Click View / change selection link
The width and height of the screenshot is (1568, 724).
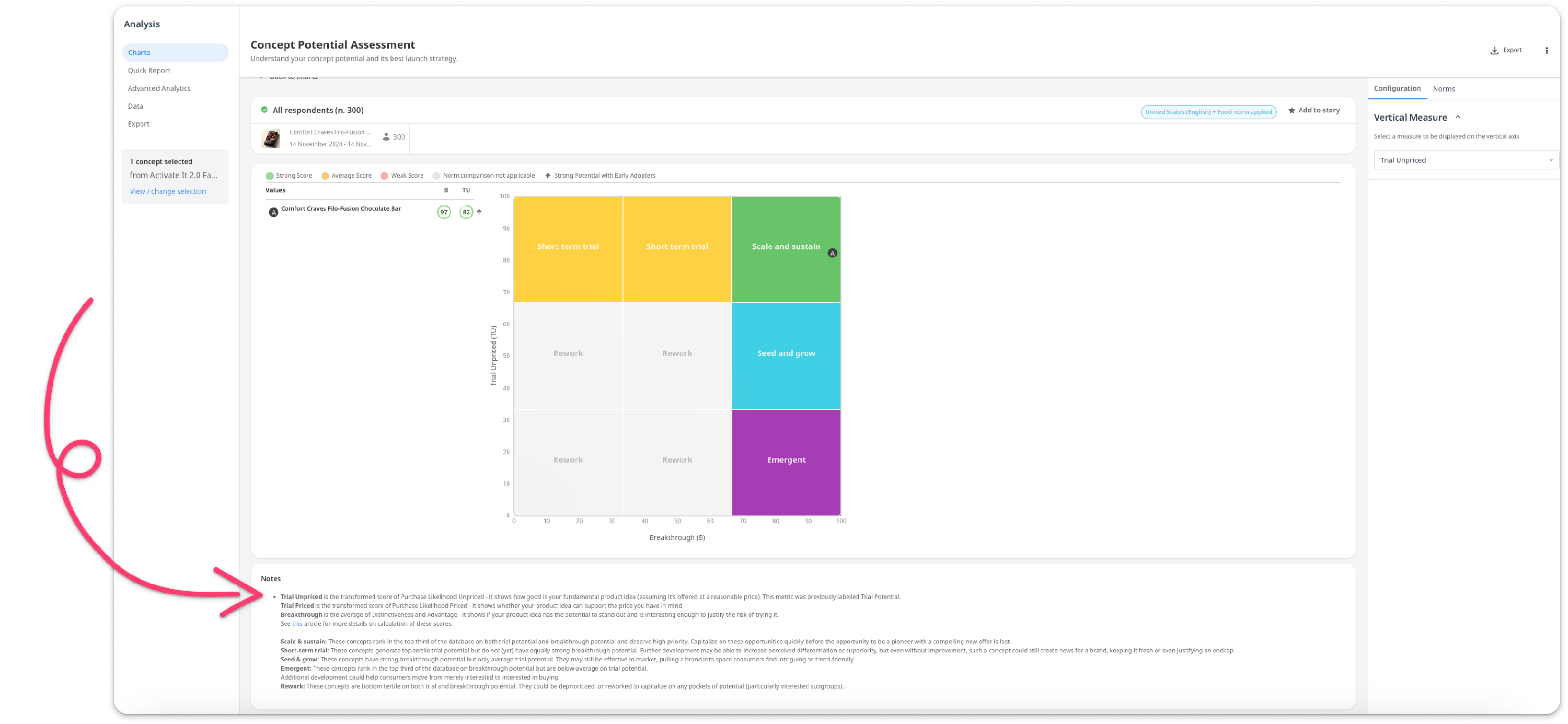168,191
